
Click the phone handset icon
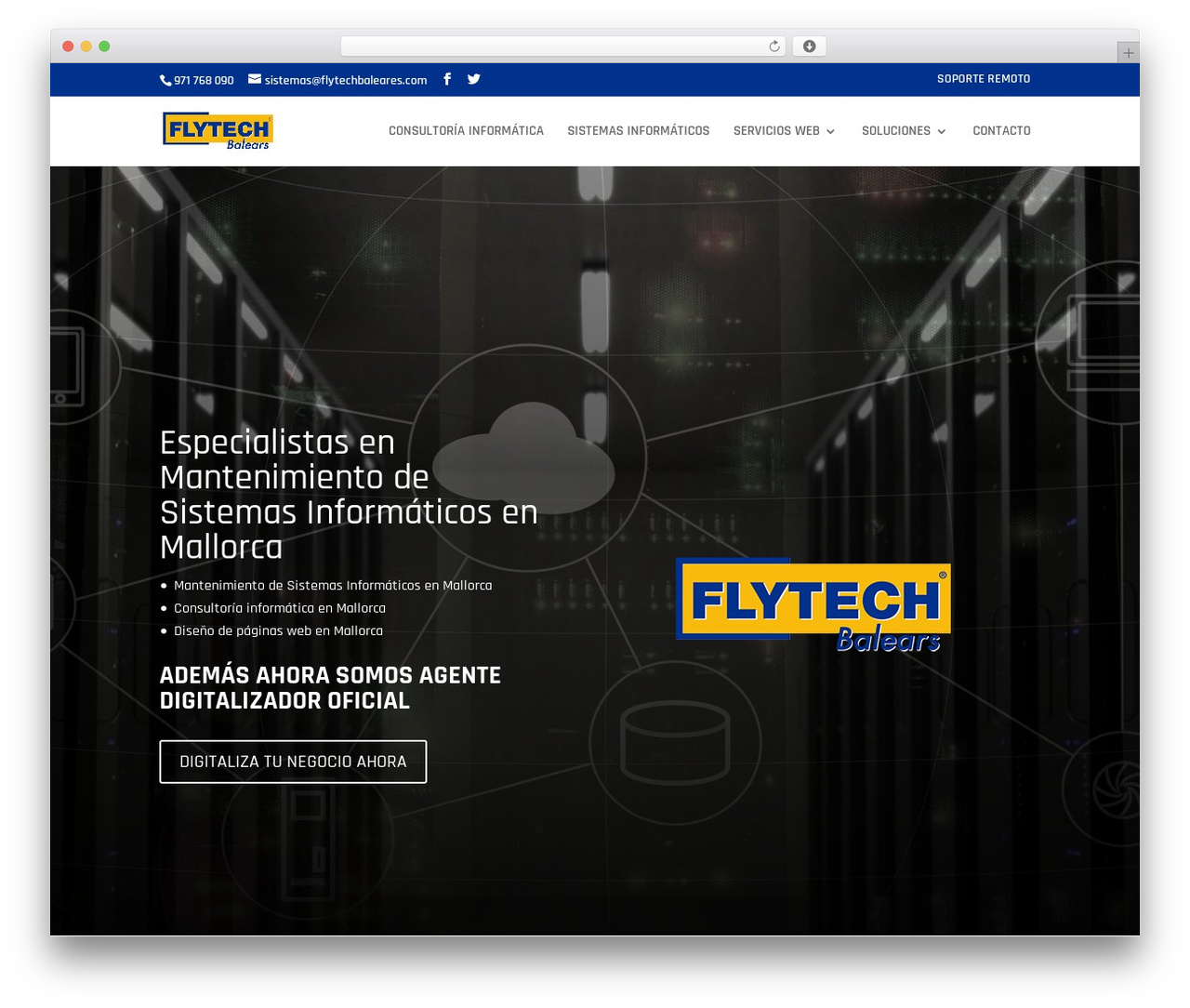[x=165, y=81]
